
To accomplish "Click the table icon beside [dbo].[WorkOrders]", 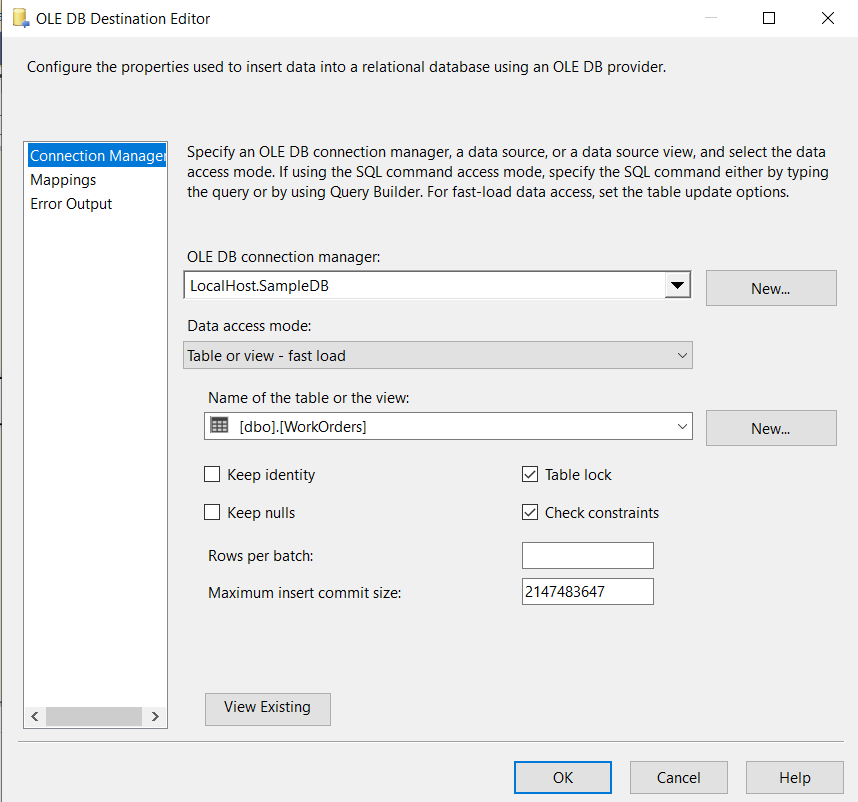I will click(219, 426).
